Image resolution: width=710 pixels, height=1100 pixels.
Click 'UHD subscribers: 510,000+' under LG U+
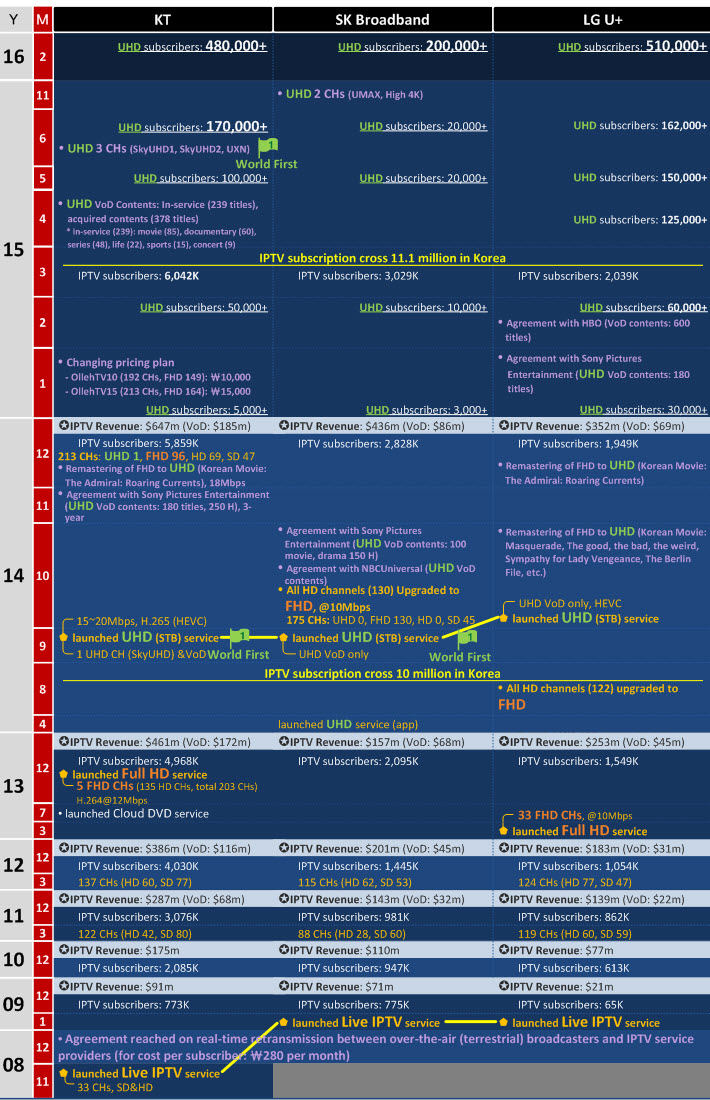click(633, 46)
